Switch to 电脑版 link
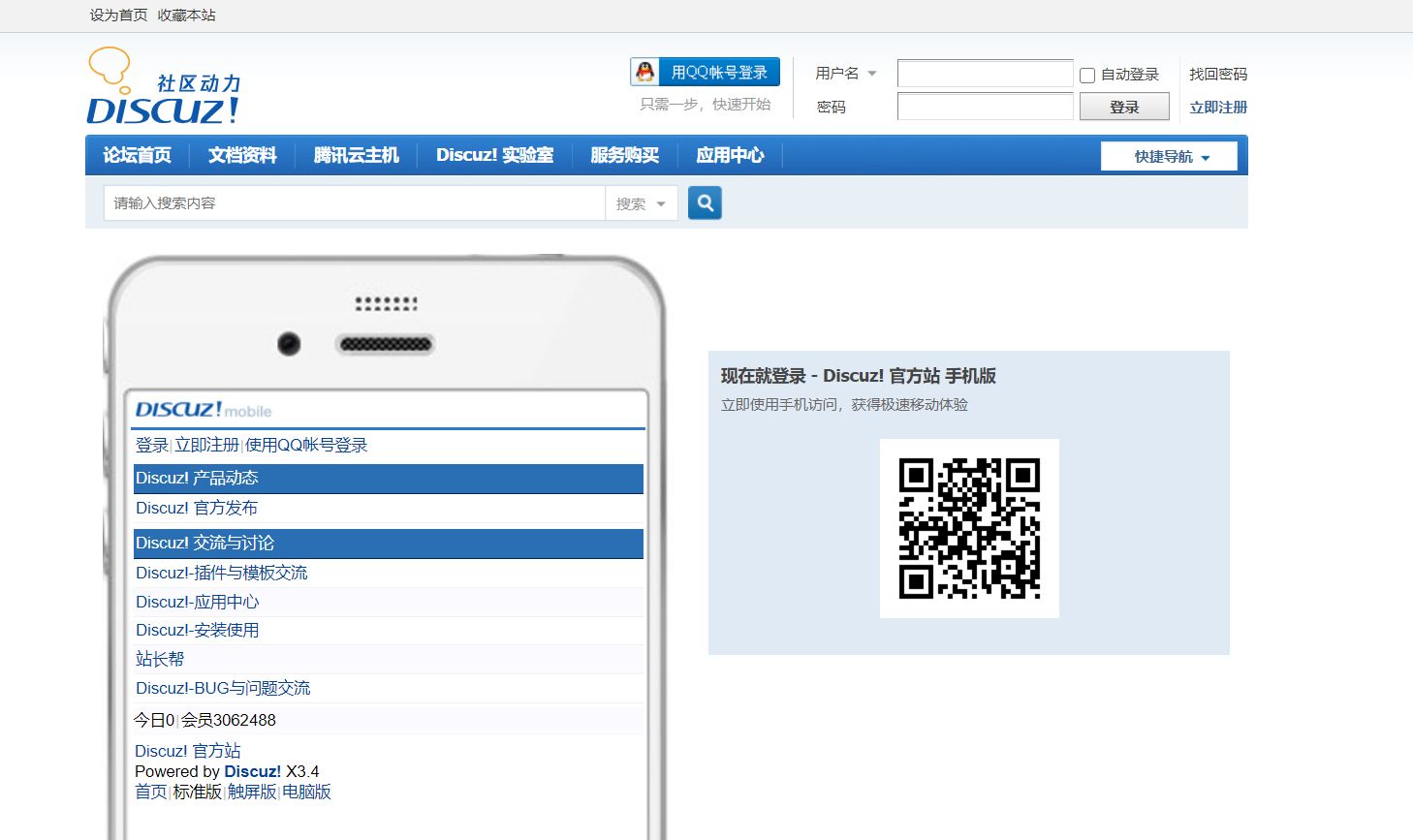The image size is (1413, 840). [307, 792]
